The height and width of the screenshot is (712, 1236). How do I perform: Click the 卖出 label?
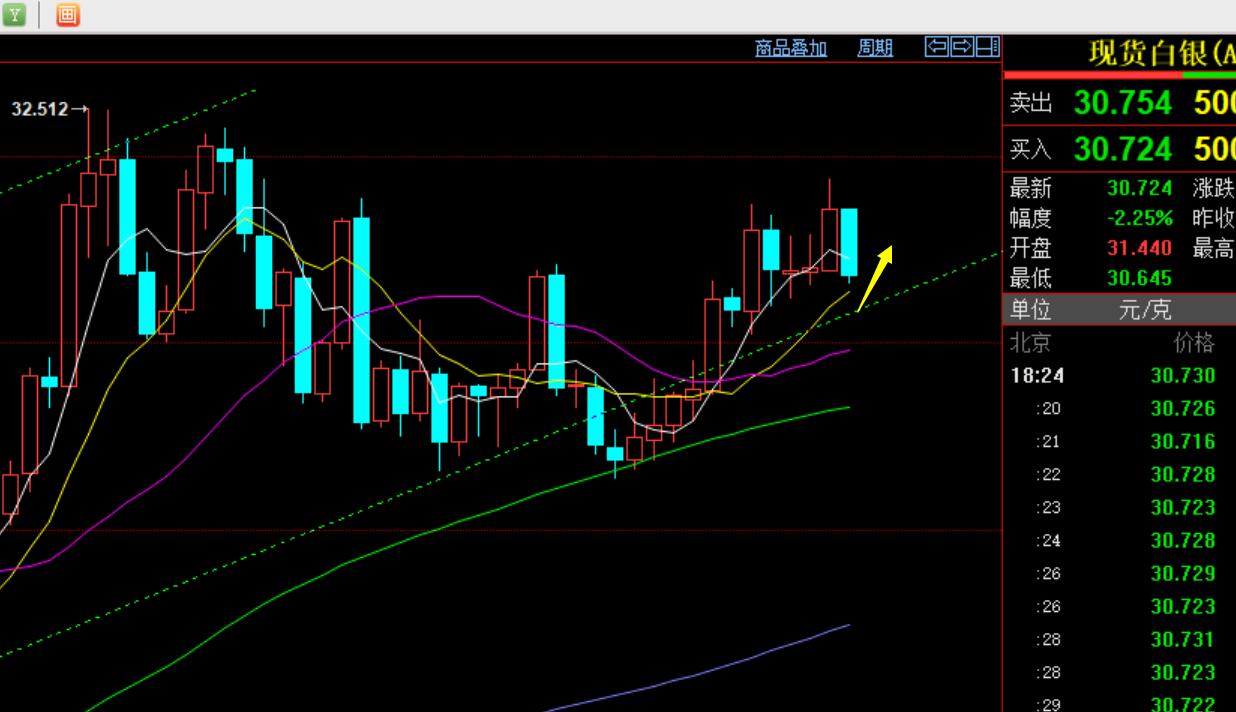1031,103
